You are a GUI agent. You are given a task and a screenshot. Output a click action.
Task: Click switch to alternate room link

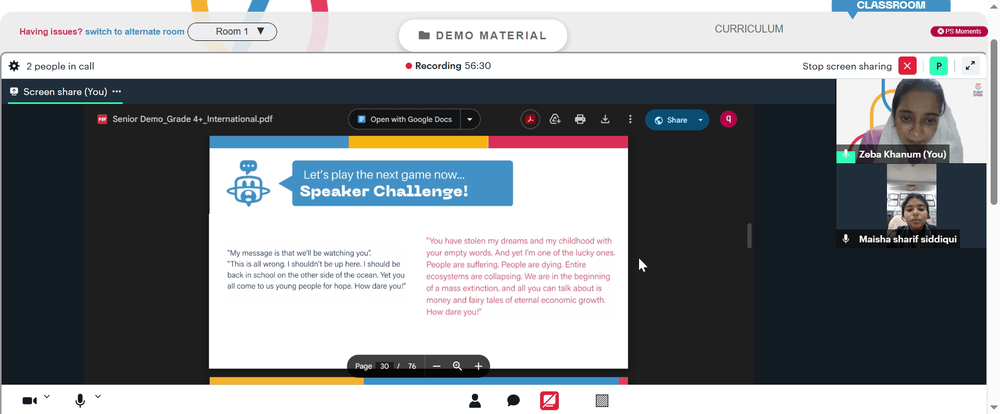[135, 31]
